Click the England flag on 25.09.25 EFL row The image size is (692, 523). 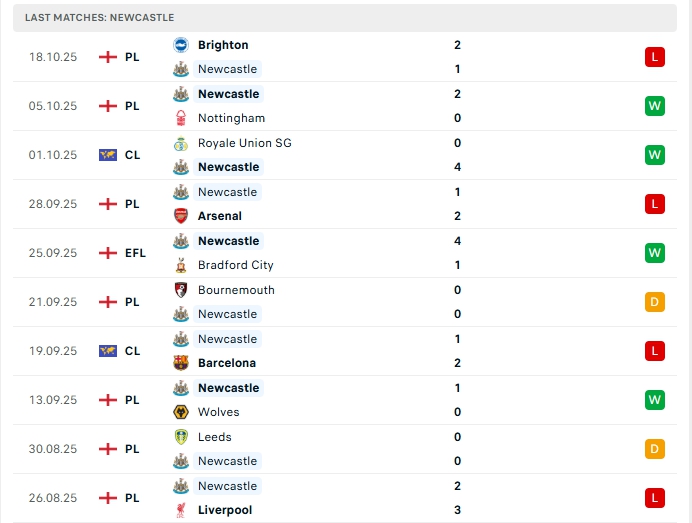(x=108, y=253)
